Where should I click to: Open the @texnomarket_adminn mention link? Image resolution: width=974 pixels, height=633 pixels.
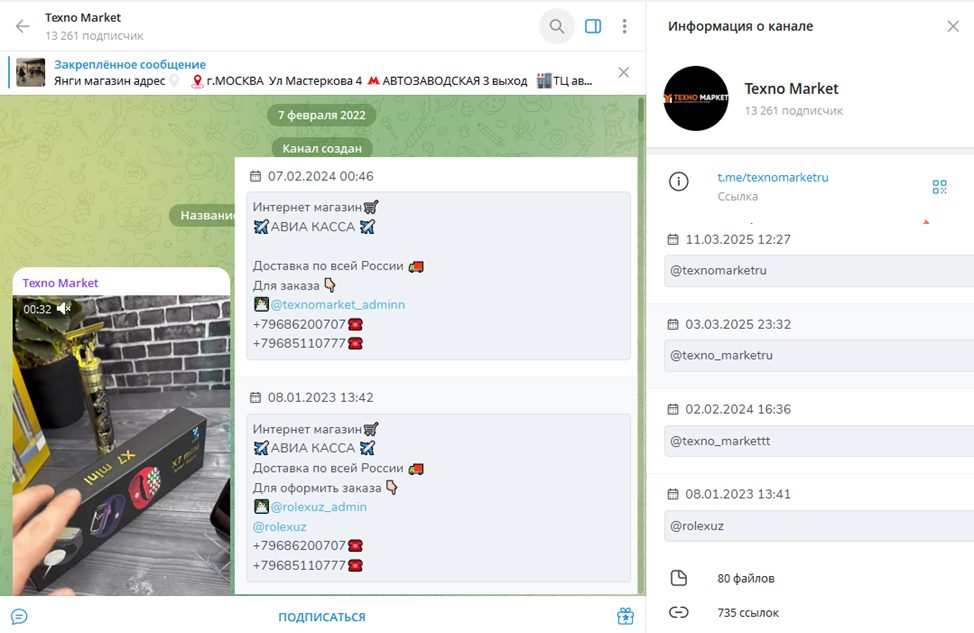tap(337, 304)
